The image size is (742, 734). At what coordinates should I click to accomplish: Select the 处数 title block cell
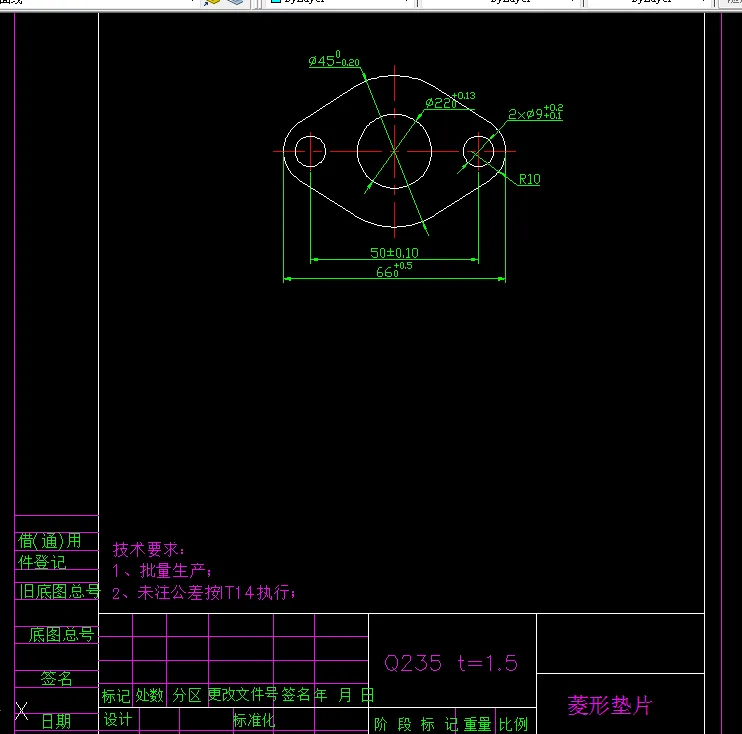(x=150, y=695)
